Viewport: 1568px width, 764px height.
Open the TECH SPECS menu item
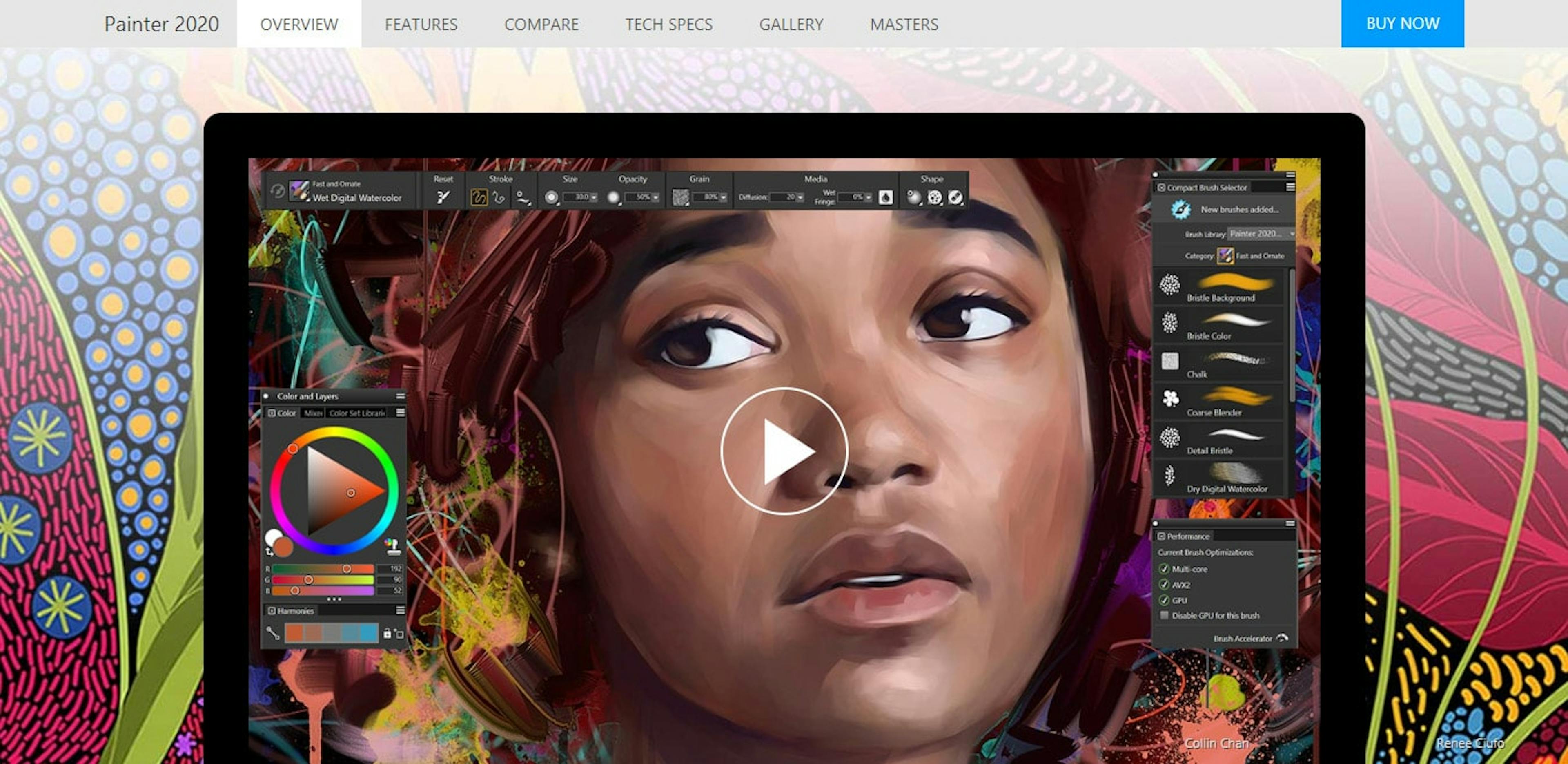668,25
